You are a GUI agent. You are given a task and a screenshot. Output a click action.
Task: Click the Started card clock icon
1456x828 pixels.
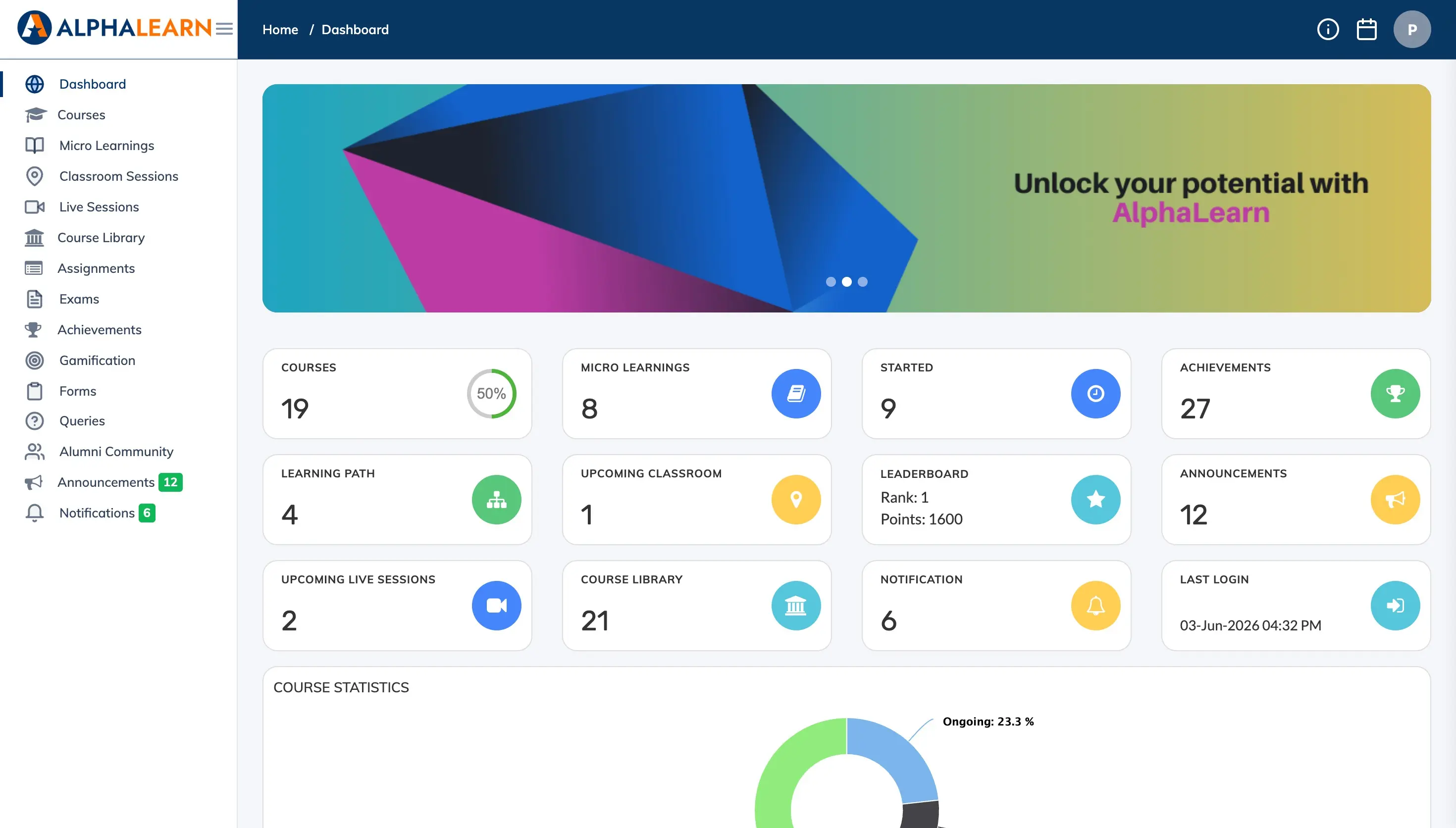pos(1095,394)
